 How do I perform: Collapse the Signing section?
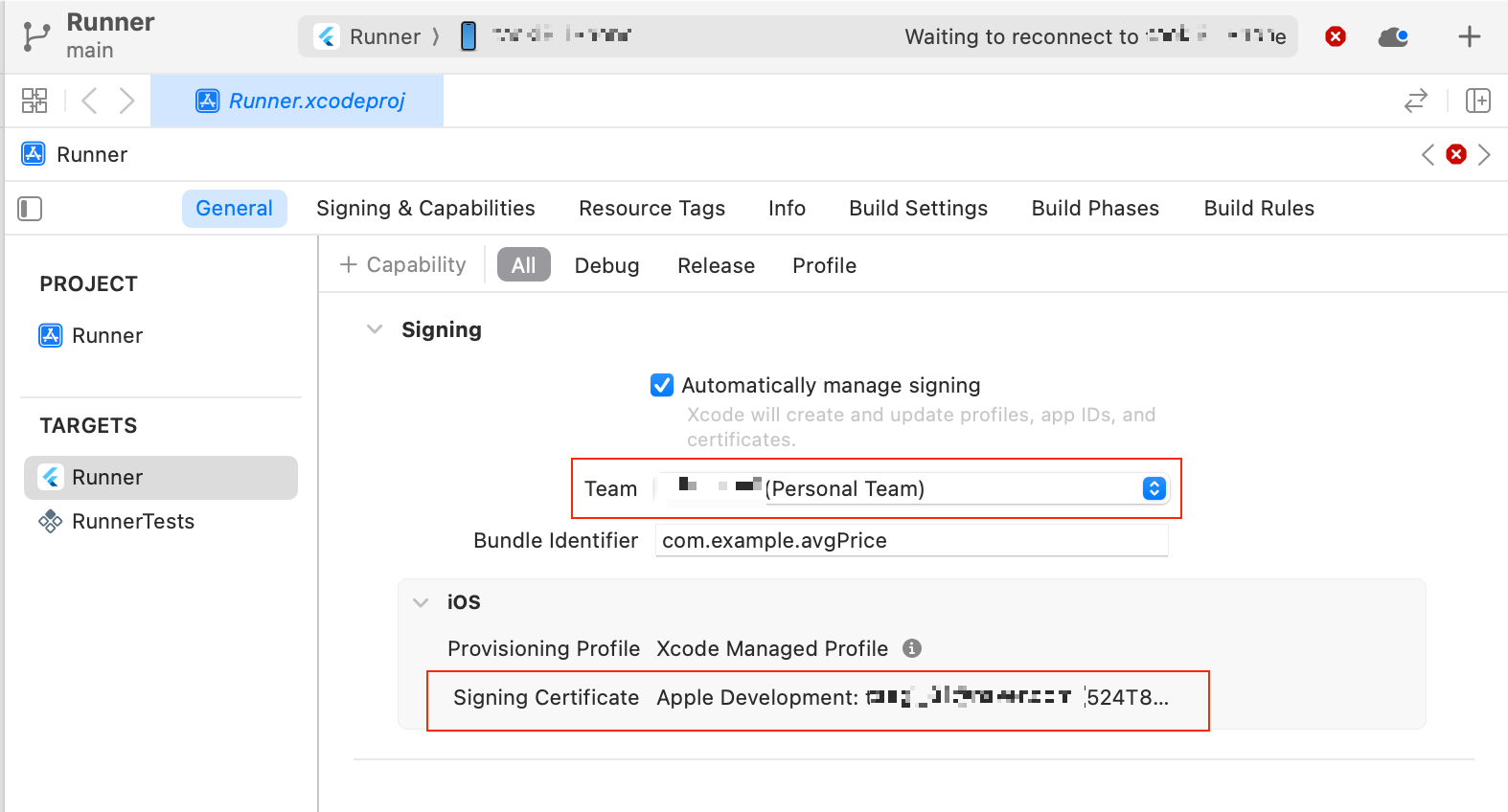coord(375,329)
